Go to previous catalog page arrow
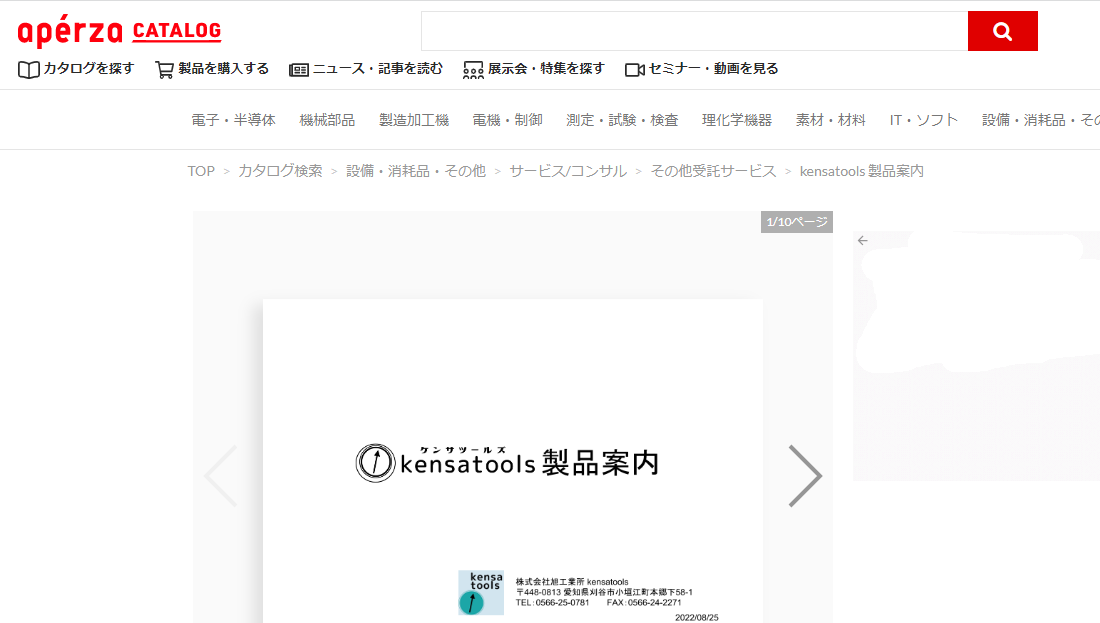This screenshot has height=623, width=1100. [x=220, y=476]
